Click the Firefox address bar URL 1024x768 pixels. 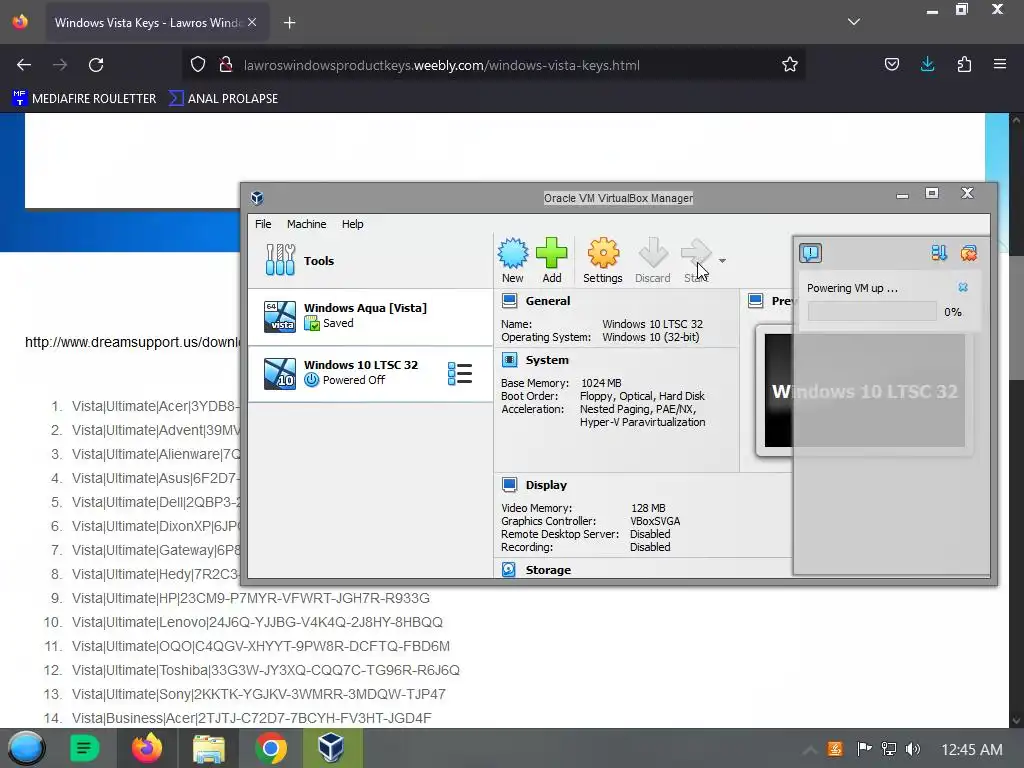(x=441, y=65)
